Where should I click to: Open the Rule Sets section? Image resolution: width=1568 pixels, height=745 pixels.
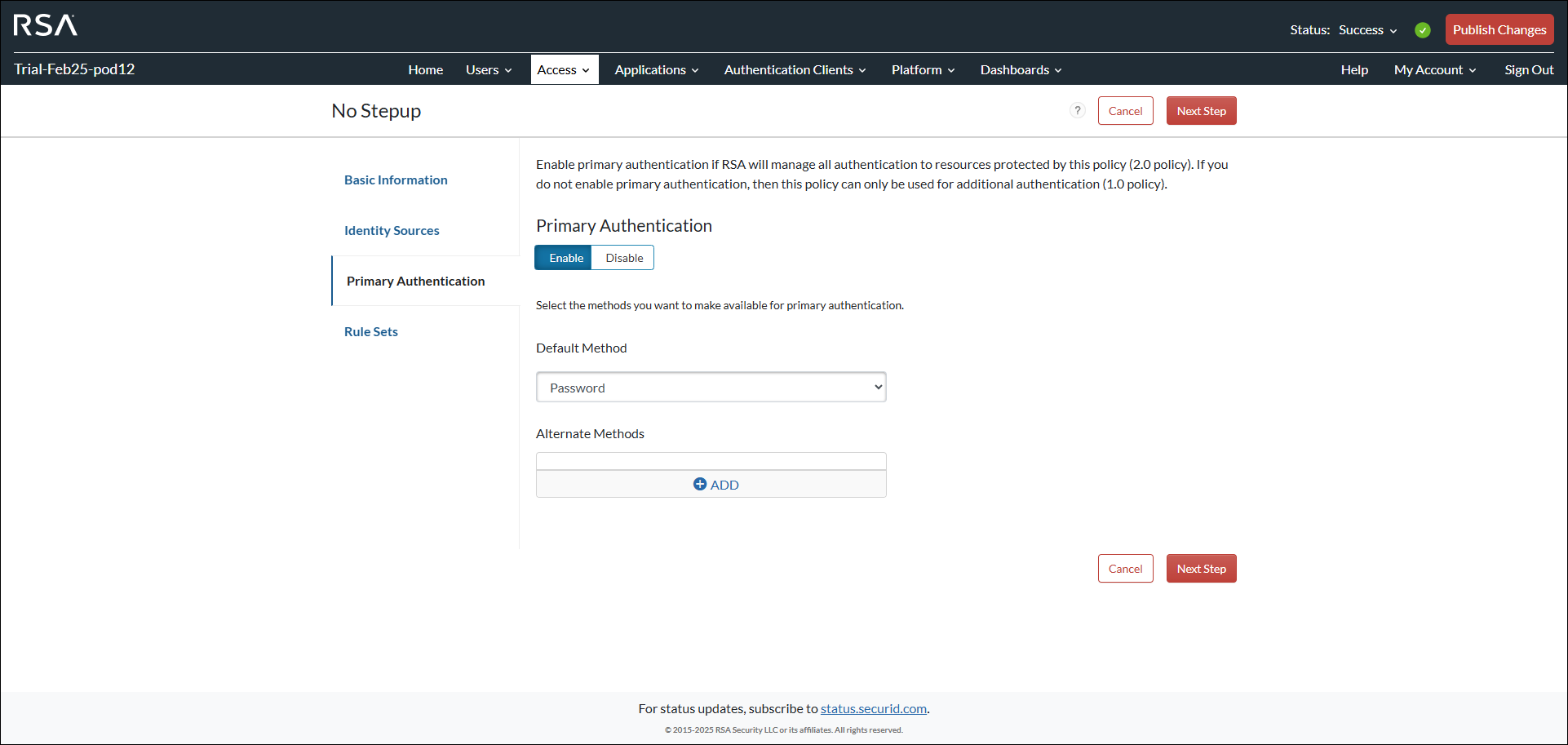click(370, 331)
